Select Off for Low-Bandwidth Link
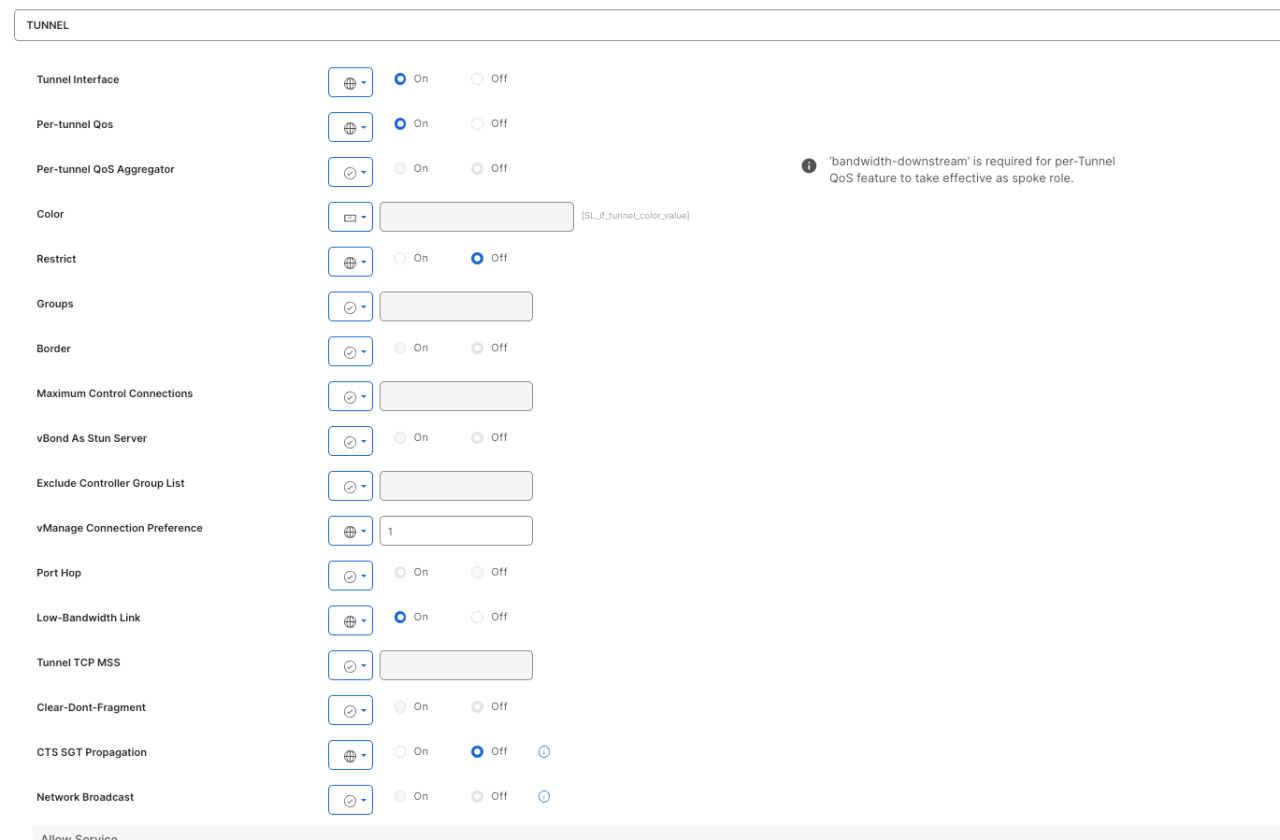Viewport: 1280px width, 840px height. tap(478, 617)
